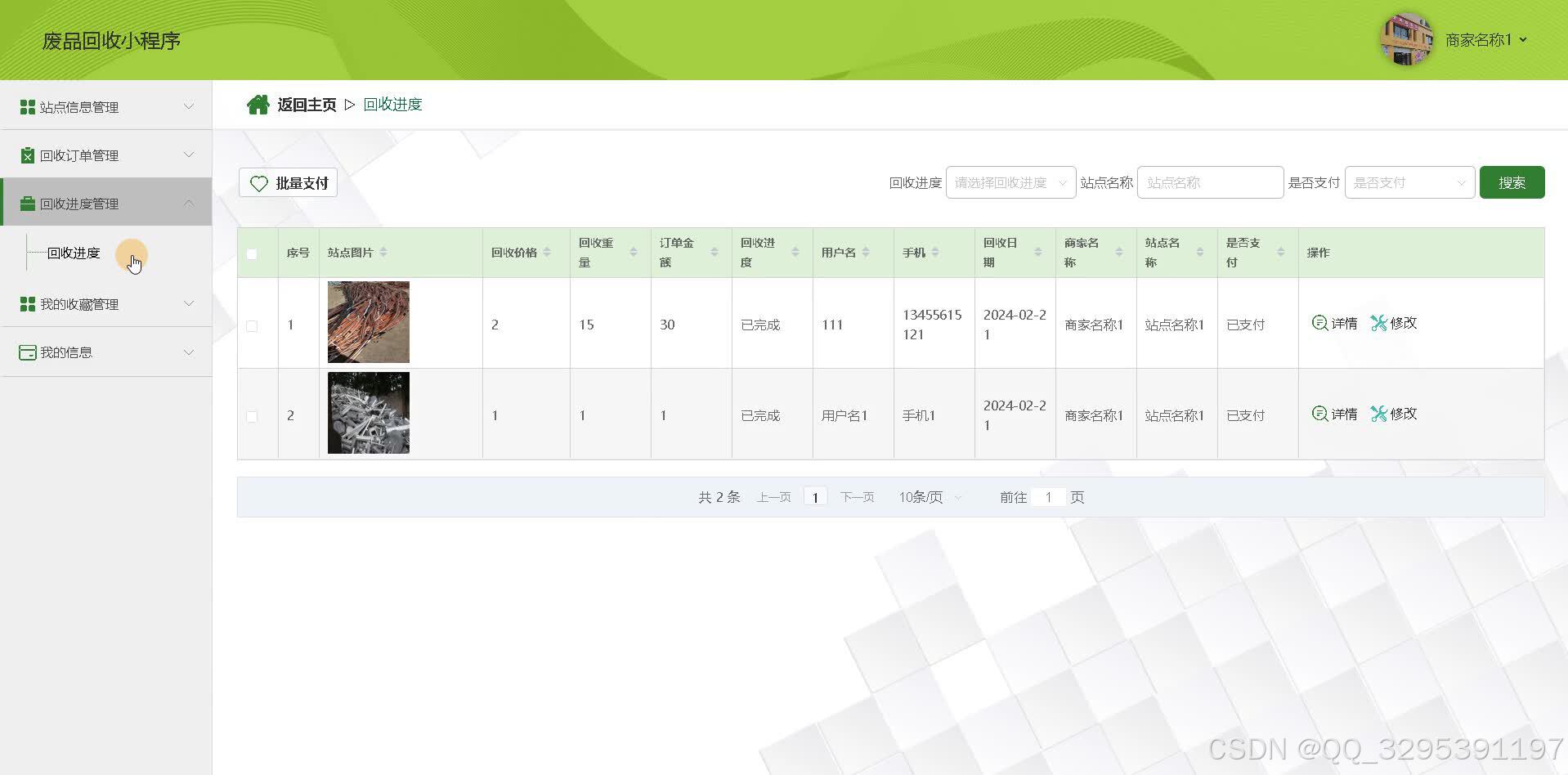Screen dimensions: 1568x775
Task: Click the heart icon in 批量支付
Action: point(259,183)
